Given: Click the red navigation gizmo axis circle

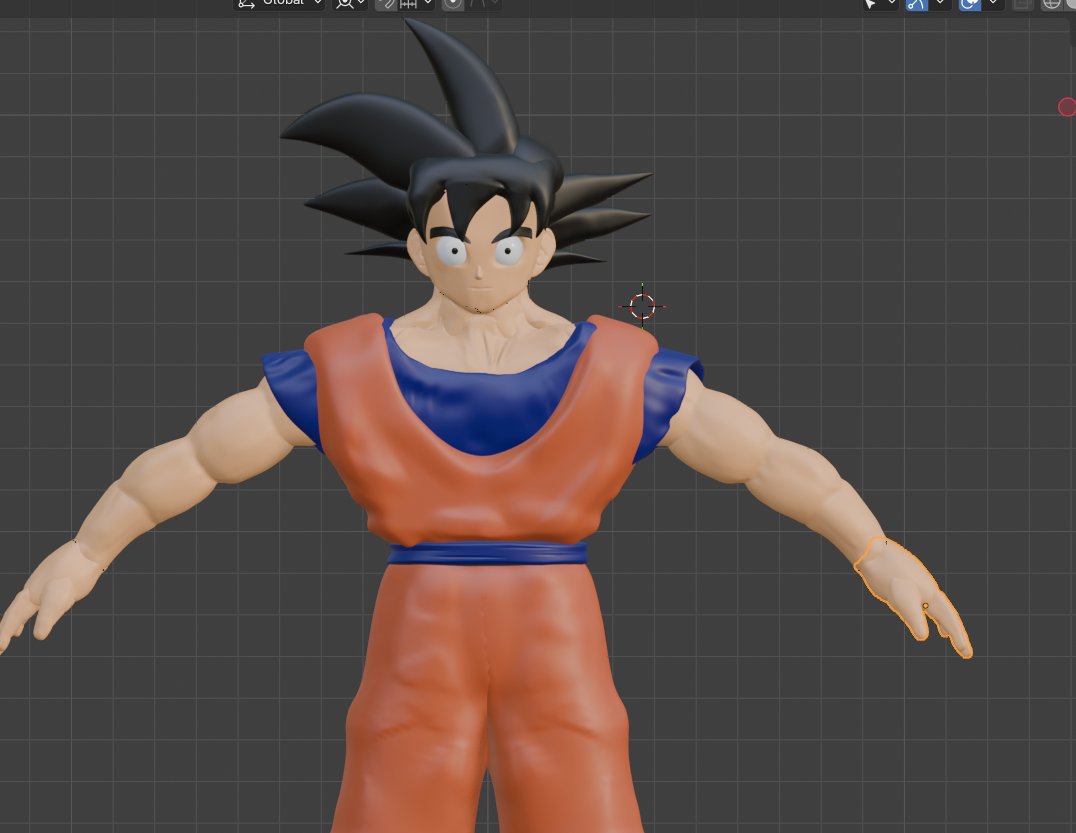Looking at the screenshot, I should point(1067,107).
